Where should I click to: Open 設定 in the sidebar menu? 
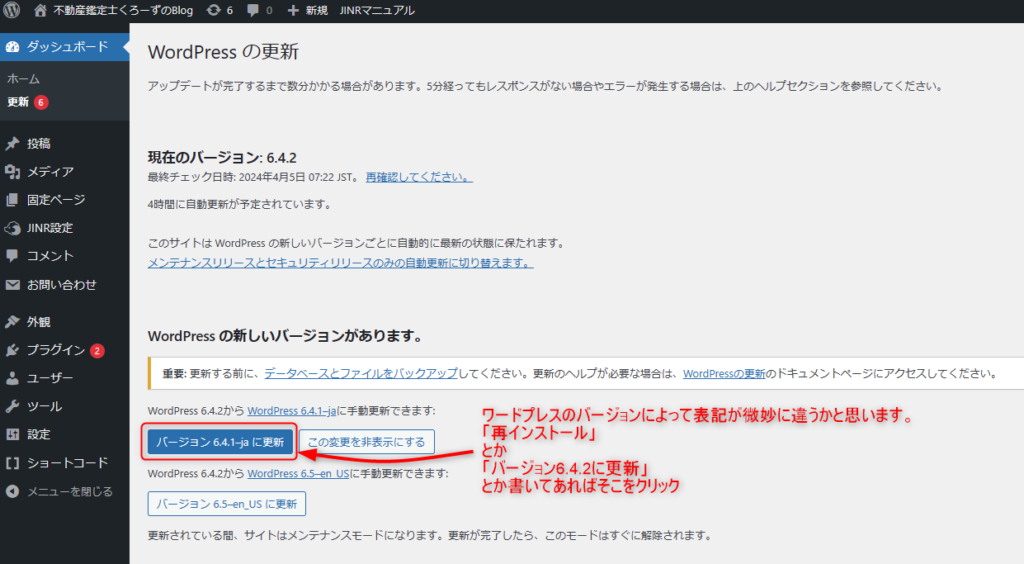[x=39, y=435]
